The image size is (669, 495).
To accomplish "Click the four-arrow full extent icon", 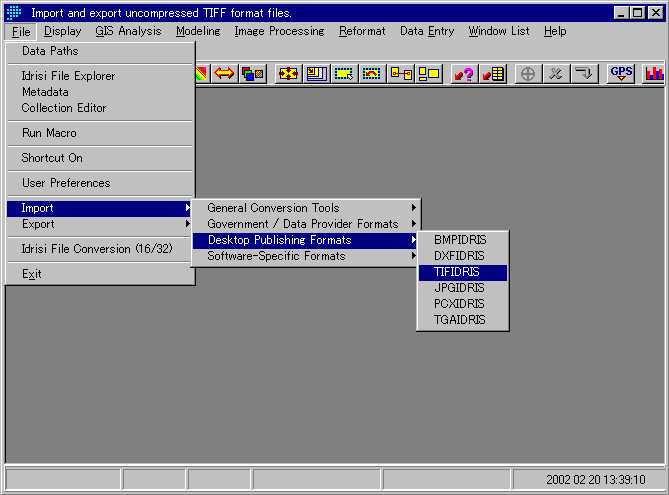I will pyautogui.click(x=289, y=74).
